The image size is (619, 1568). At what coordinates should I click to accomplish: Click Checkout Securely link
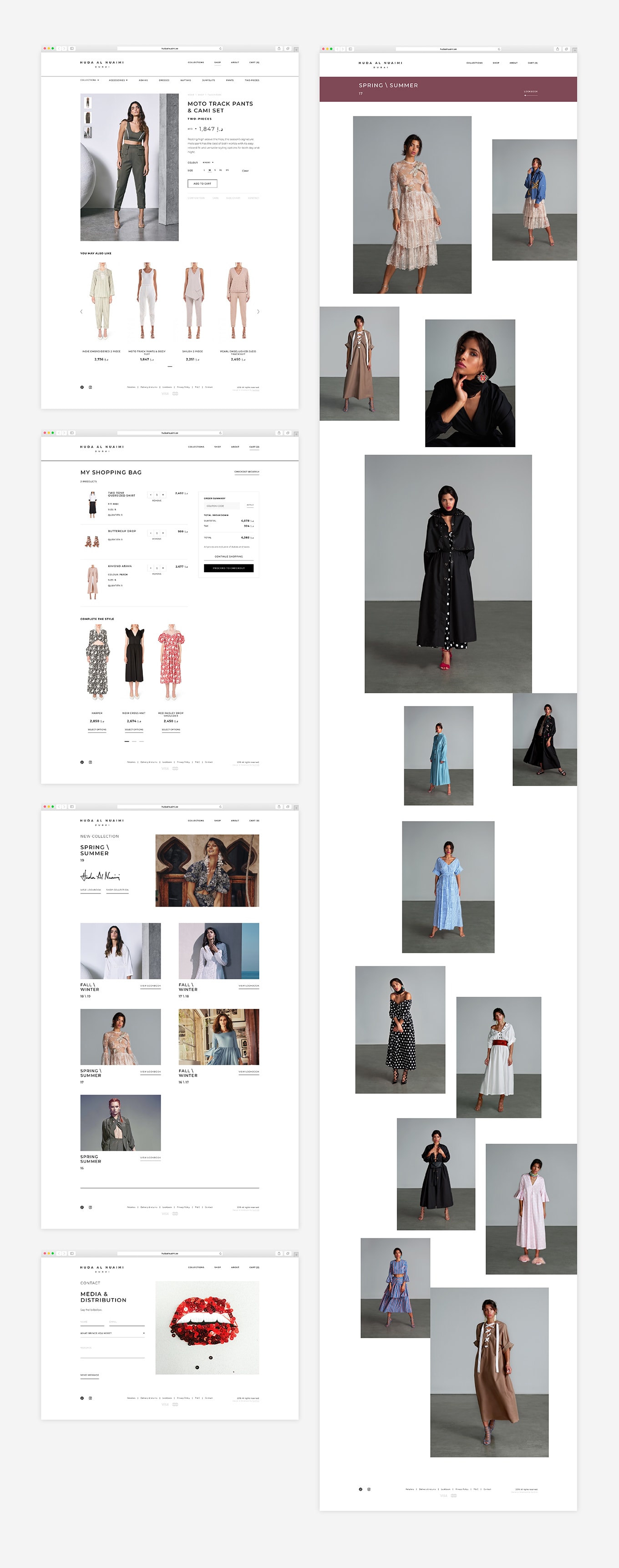coord(247,472)
